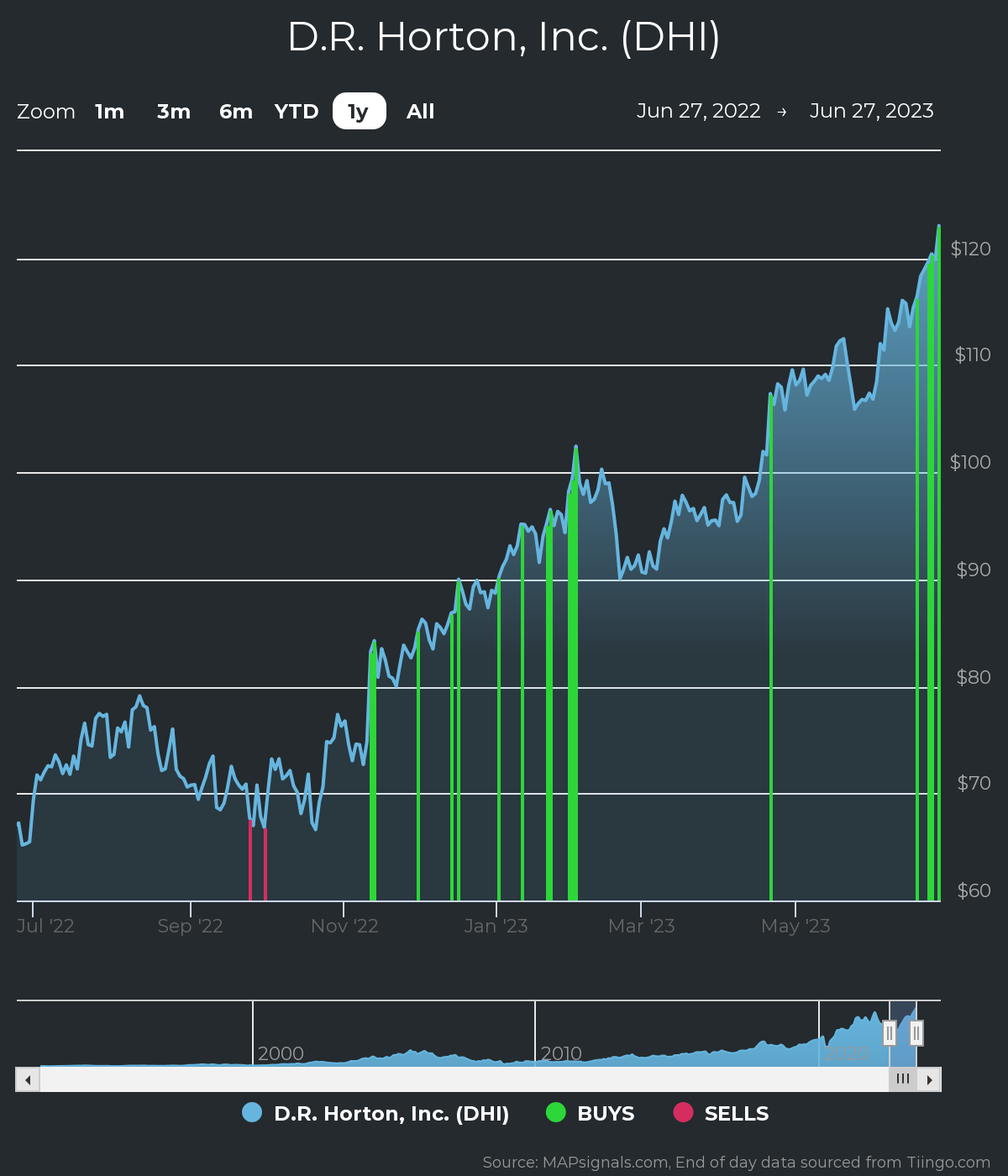Click the source credit text

[x=737, y=1163]
